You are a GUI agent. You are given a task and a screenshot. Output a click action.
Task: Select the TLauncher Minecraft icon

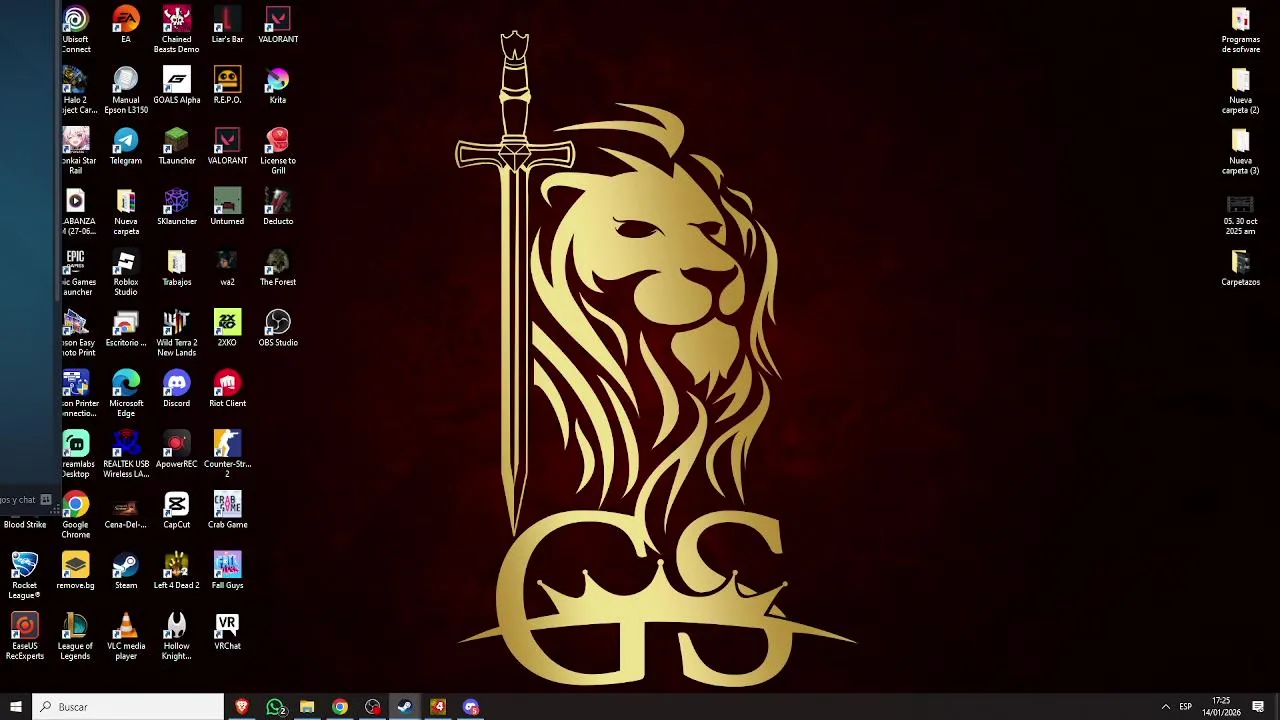tap(177, 146)
